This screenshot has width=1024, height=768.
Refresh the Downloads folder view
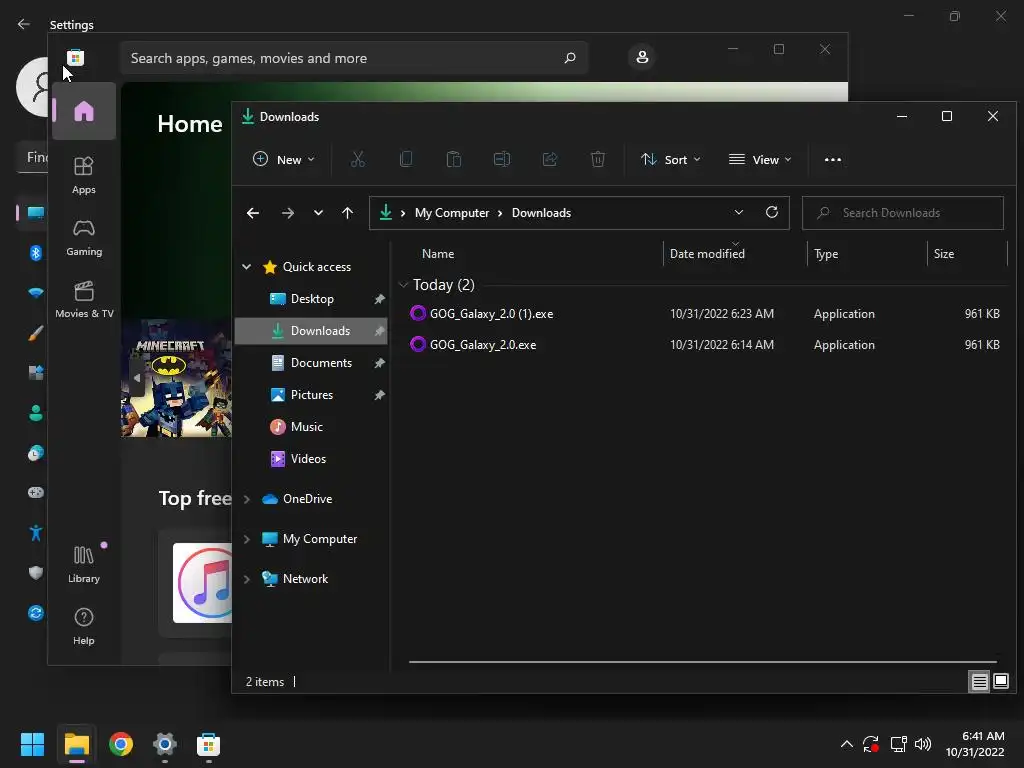tap(772, 212)
